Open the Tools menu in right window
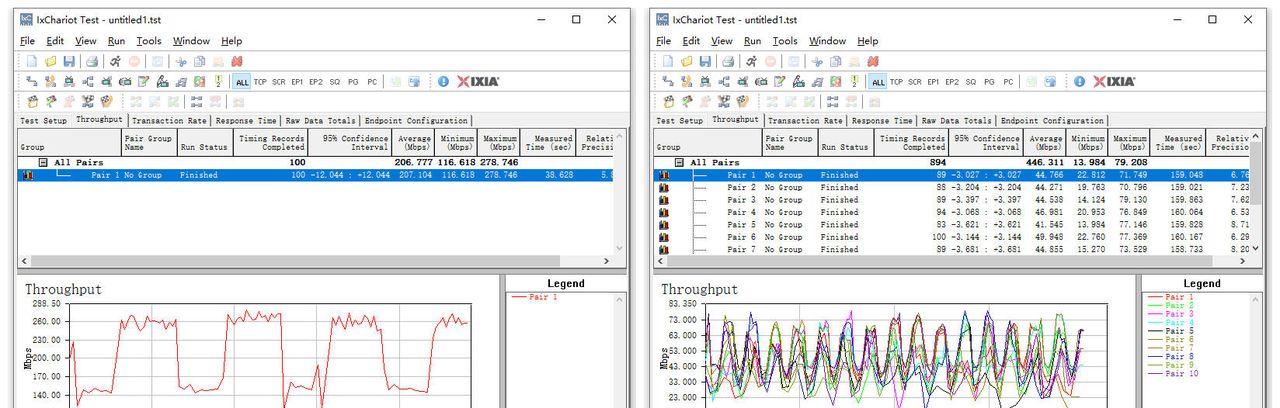 784,41
